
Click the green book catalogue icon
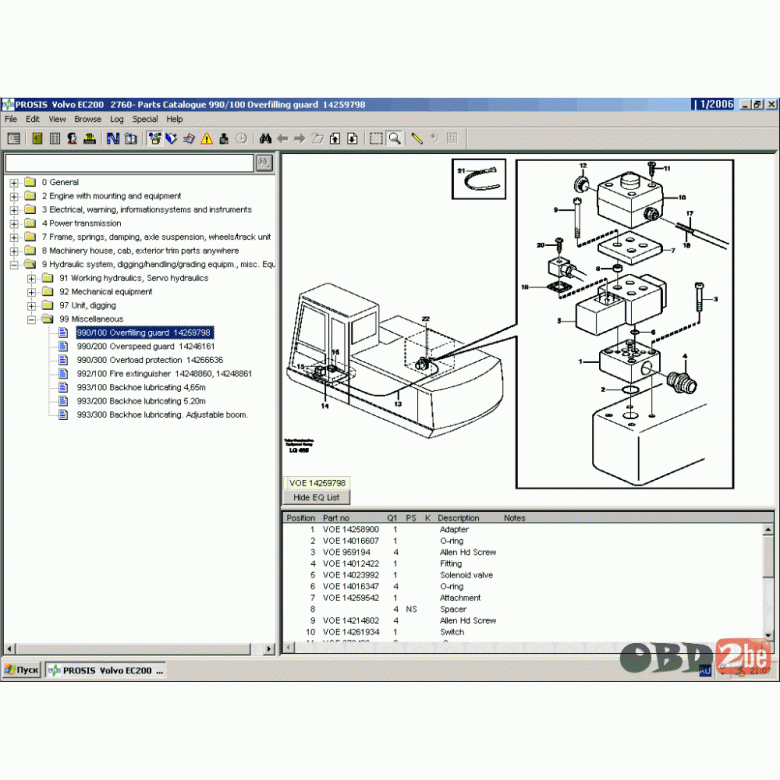tap(37, 139)
